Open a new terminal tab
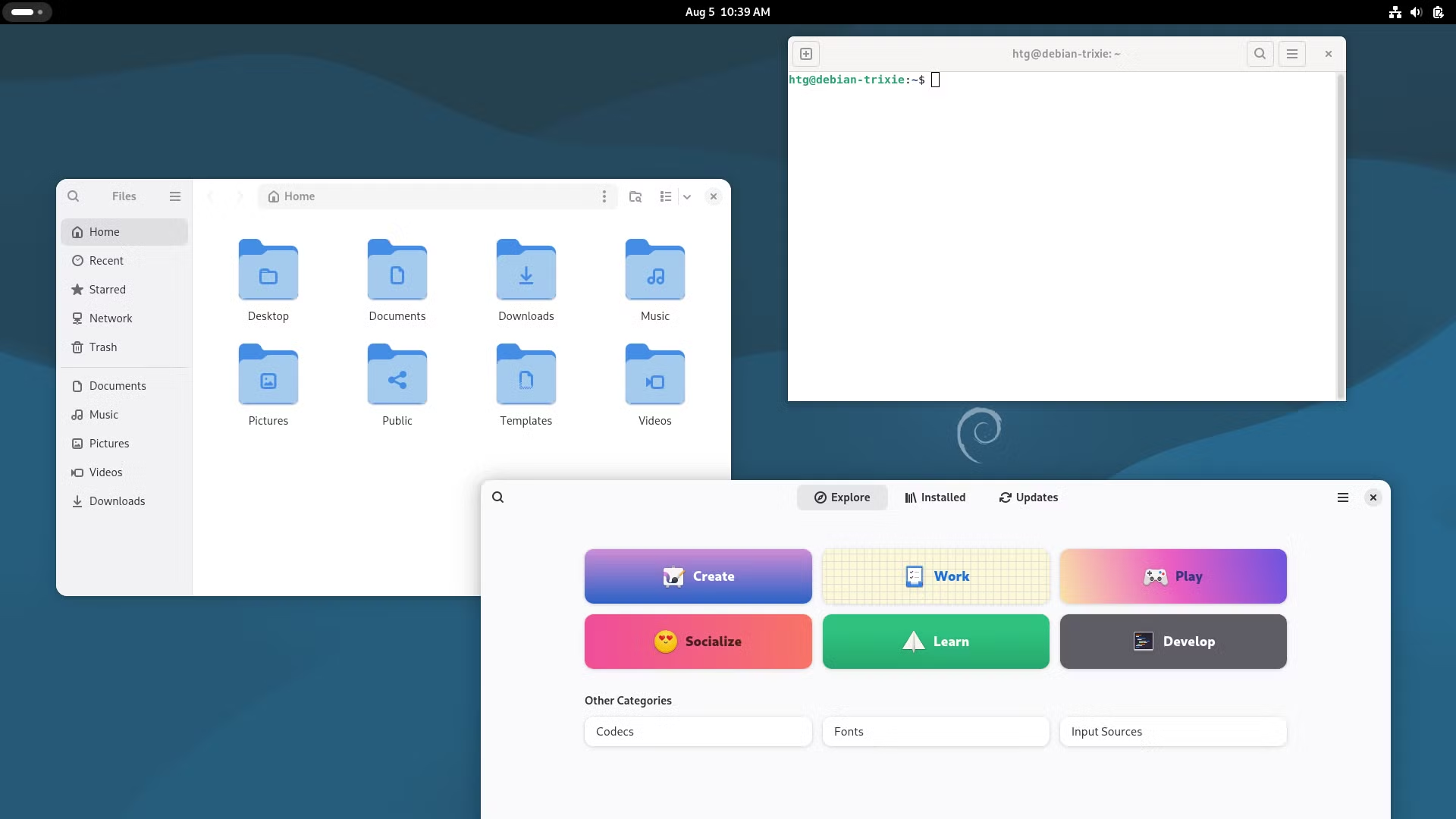Image resolution: width=1456 pixels, height=819 pixels. [x=806, y=54]
